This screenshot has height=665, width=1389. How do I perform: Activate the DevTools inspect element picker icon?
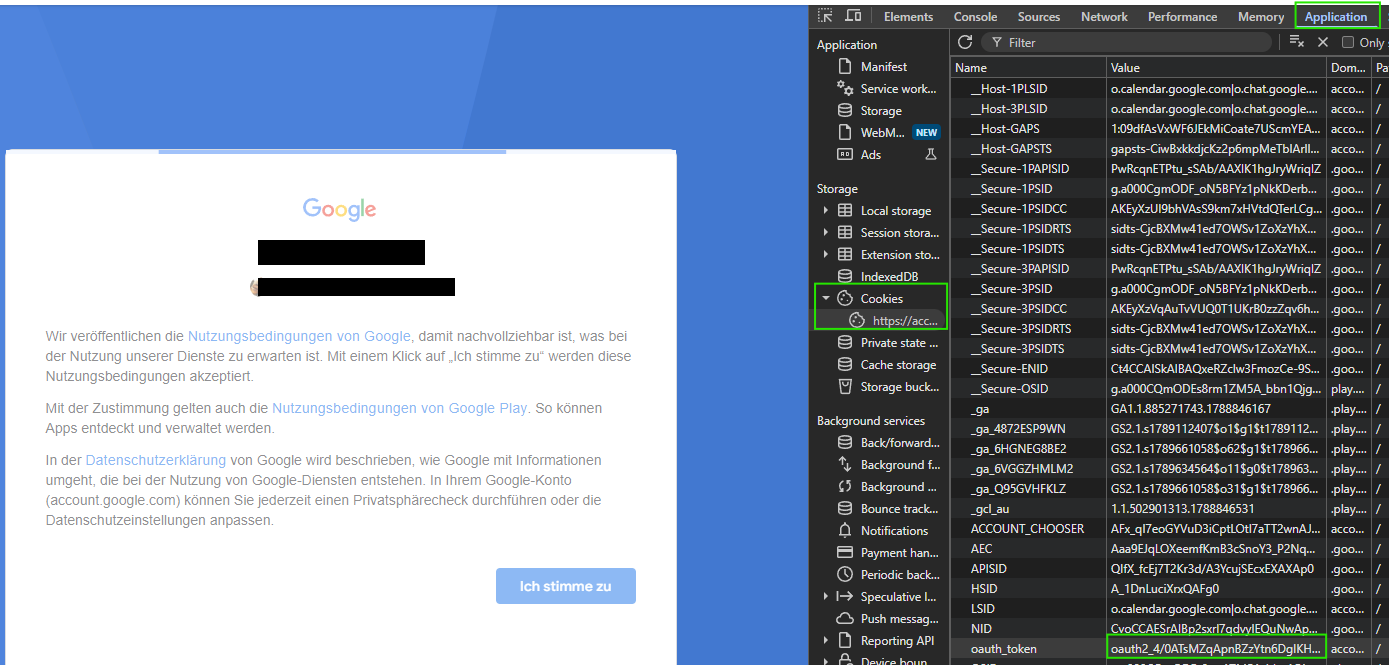tap(825, 16)
